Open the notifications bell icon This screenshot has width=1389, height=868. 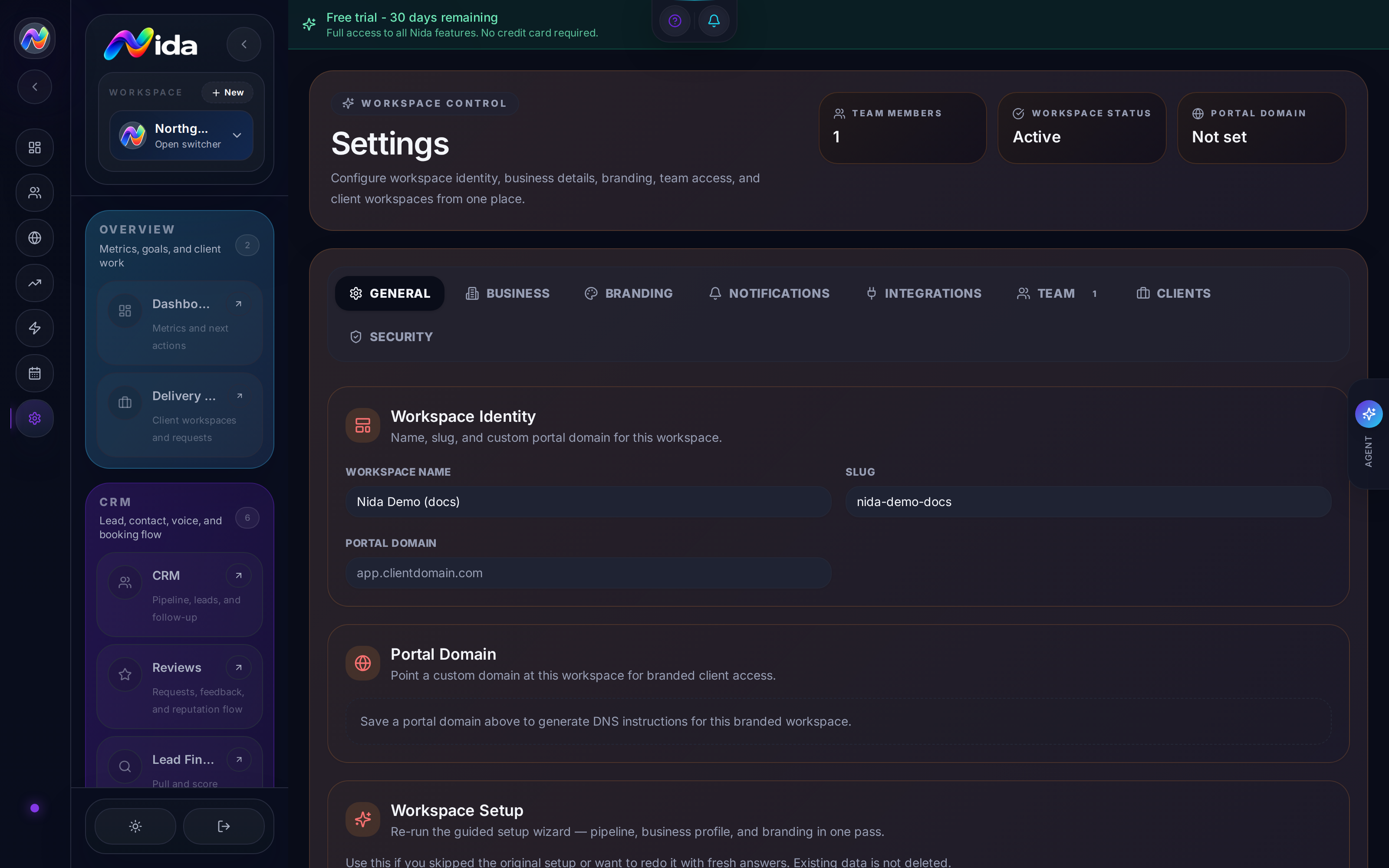(x=714, y=21)
